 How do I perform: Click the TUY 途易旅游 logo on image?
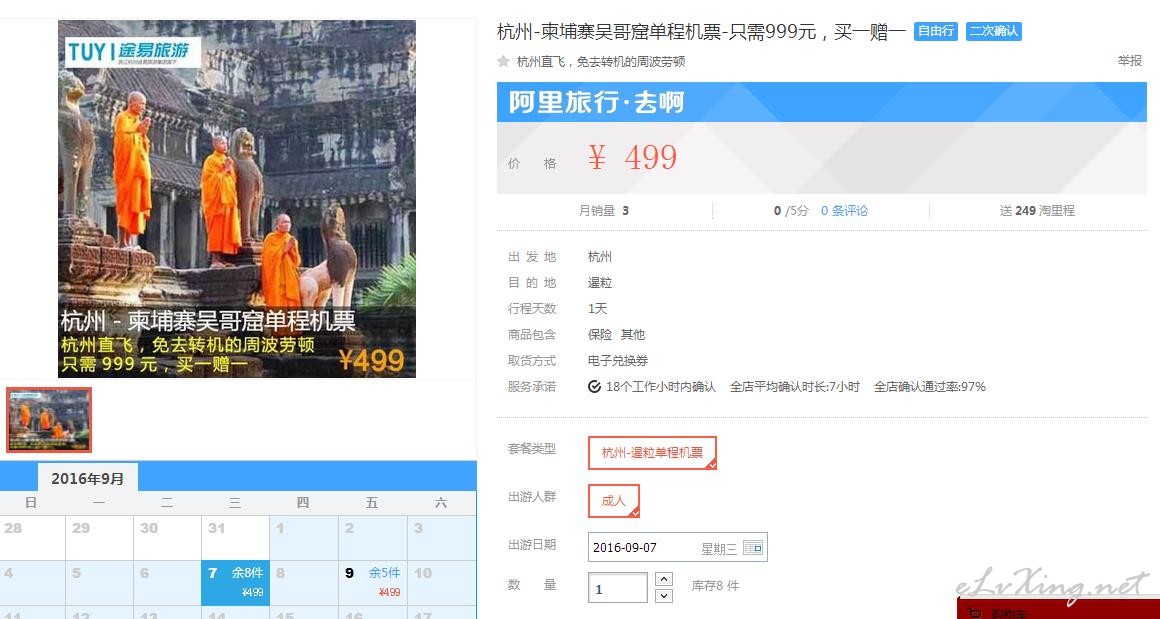[x=132, y=53]
